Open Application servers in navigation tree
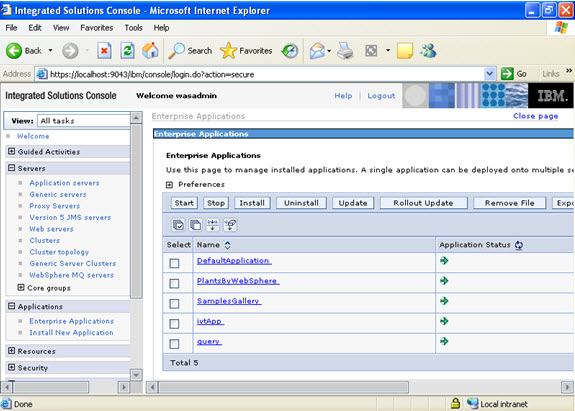575x411 pixels. (64, 183)
